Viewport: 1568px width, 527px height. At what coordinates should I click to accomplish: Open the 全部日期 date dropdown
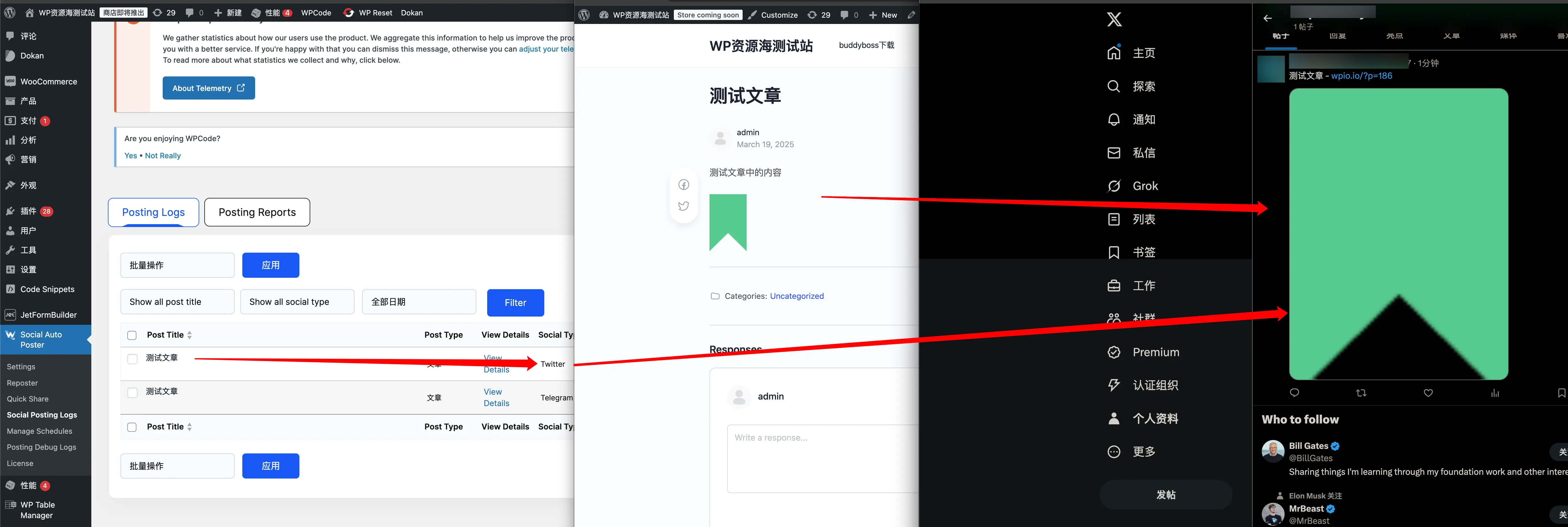(x=419, y=302)
